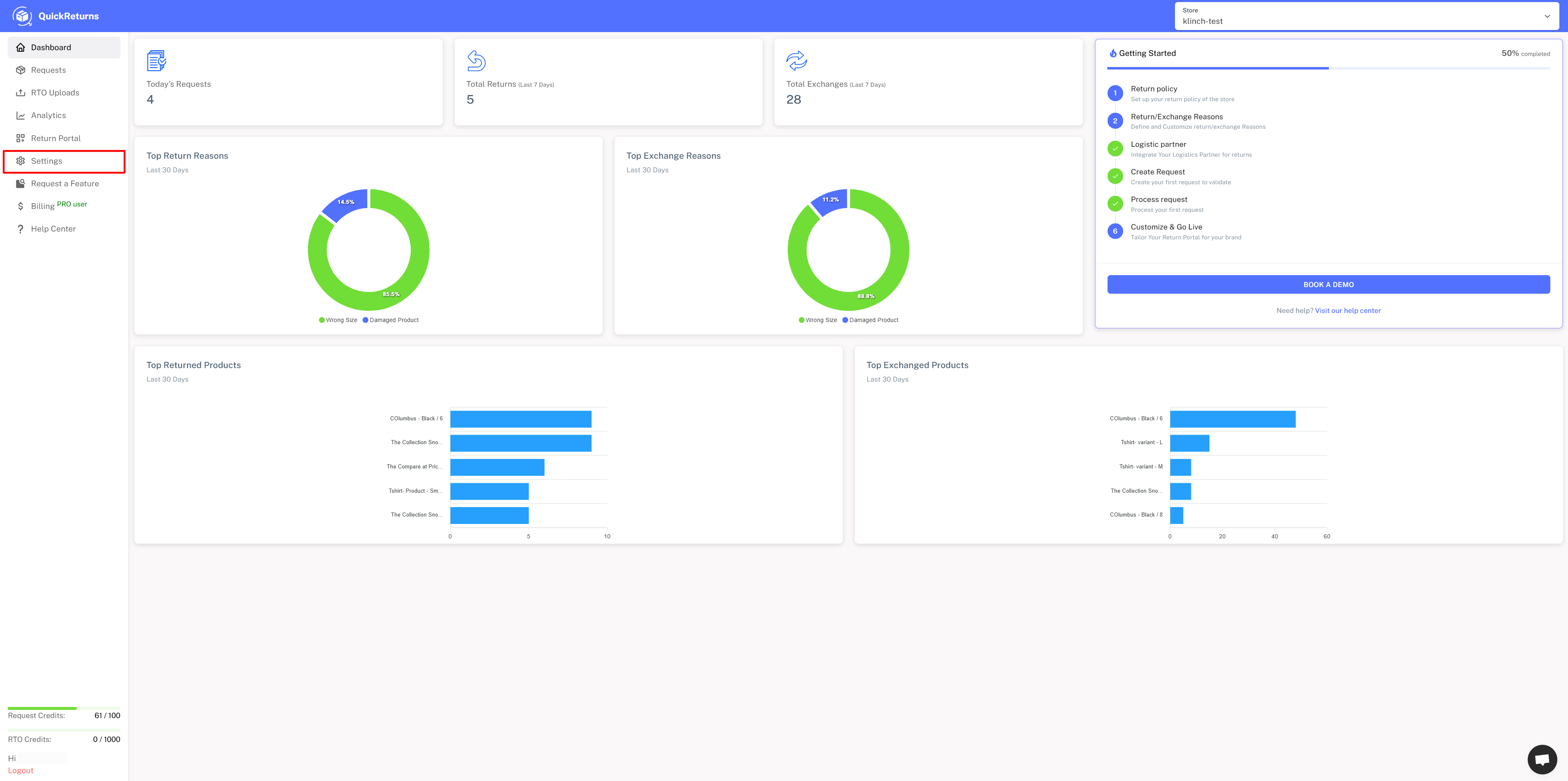
Task: Click the Total Exchanges swap icon
Action: (x=796, y=61)
